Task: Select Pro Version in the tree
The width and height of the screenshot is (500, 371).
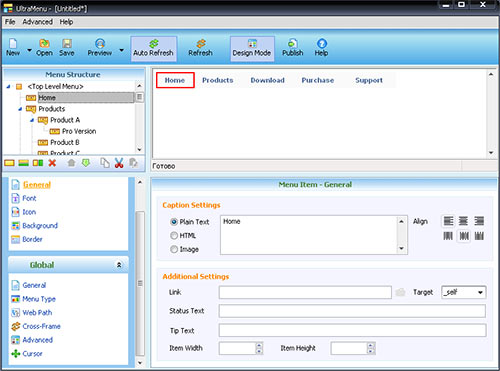Action: [79, 131]
